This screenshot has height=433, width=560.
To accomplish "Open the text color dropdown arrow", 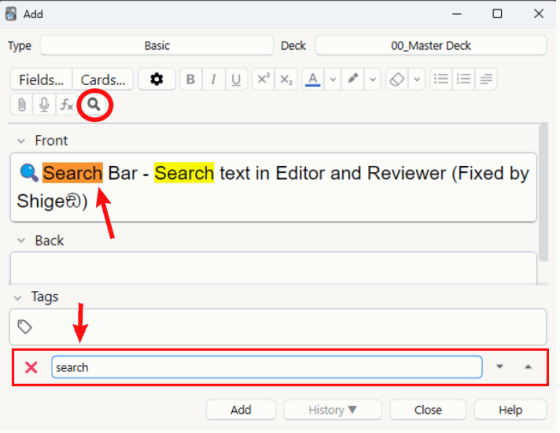I will (x=332, y=79).
